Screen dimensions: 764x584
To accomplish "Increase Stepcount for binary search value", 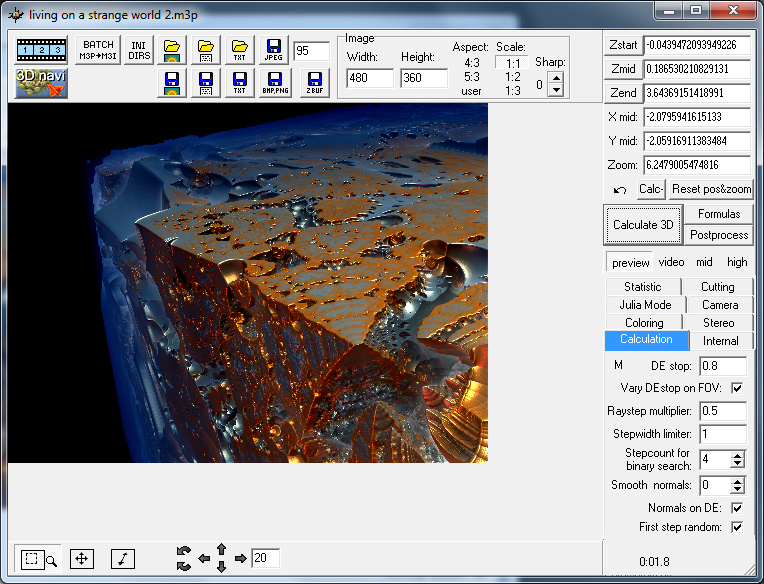I will 738,455.
